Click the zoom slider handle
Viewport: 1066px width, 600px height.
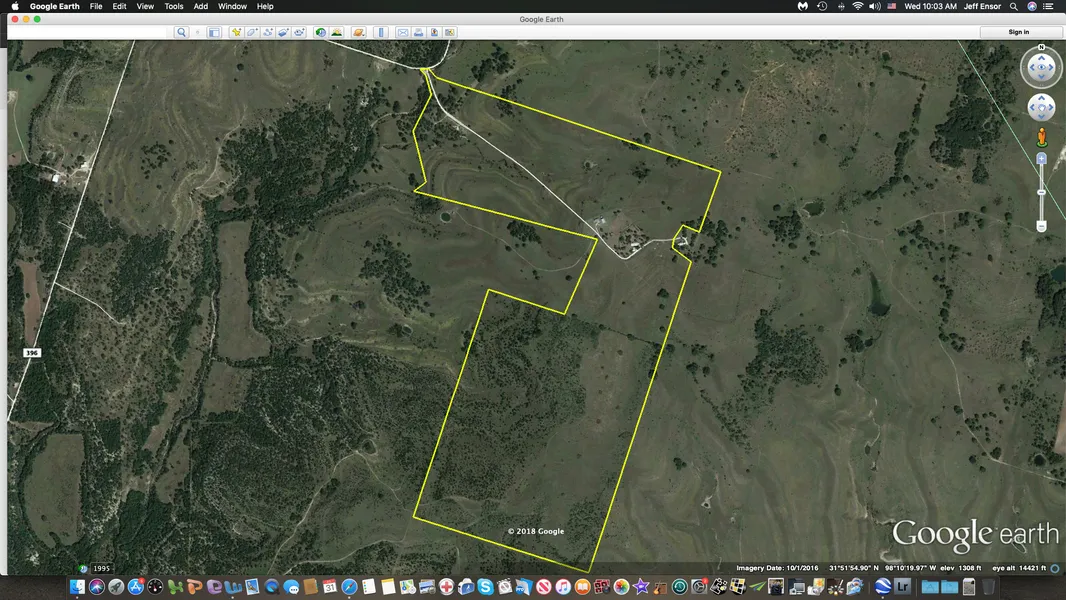point(1041,191)
